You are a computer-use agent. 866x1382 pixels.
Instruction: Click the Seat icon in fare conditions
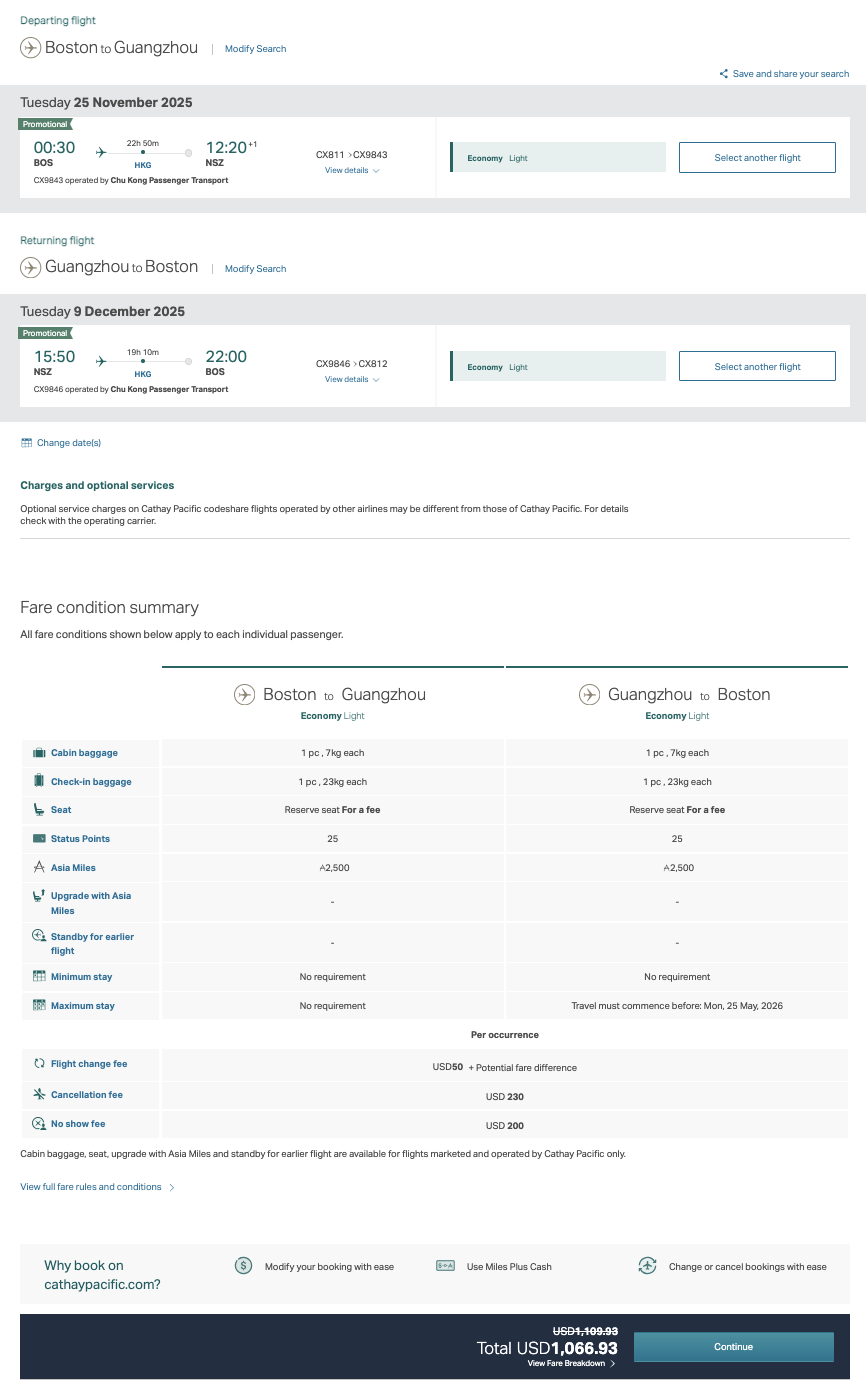tap(39, 810)
